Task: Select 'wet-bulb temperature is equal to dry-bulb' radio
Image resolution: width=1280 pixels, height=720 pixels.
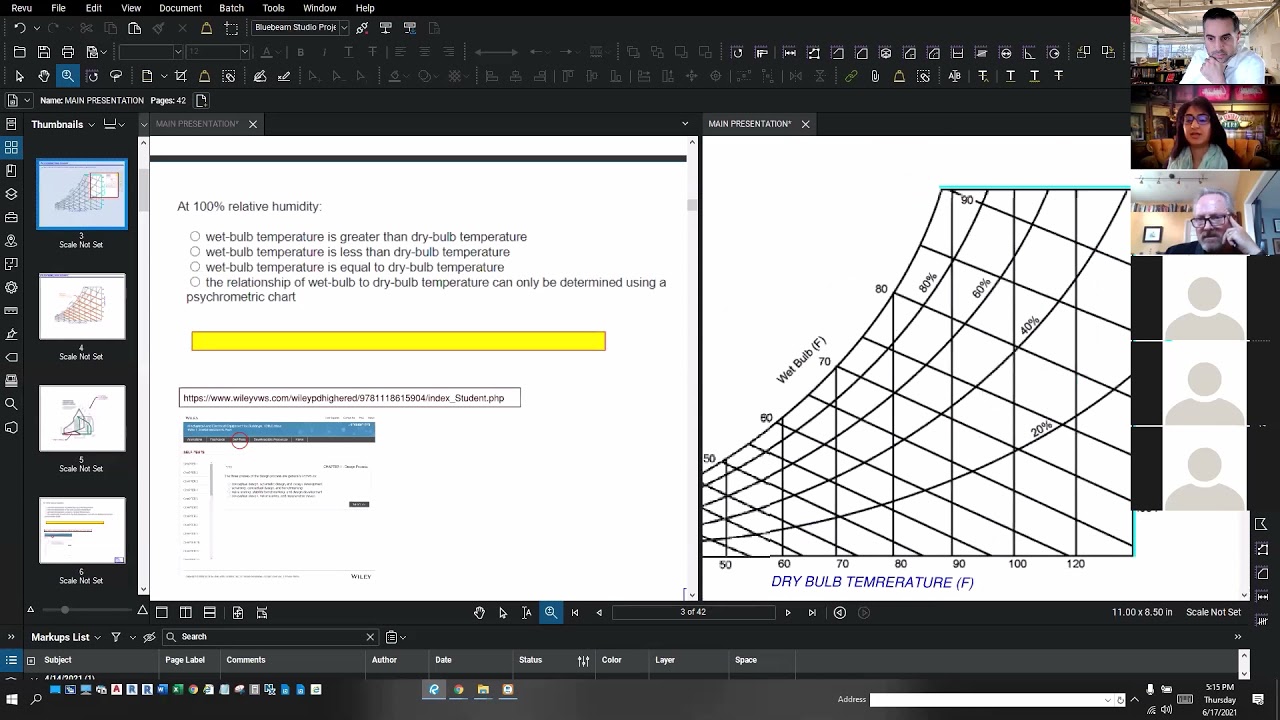Action: (x=195, y=267)
